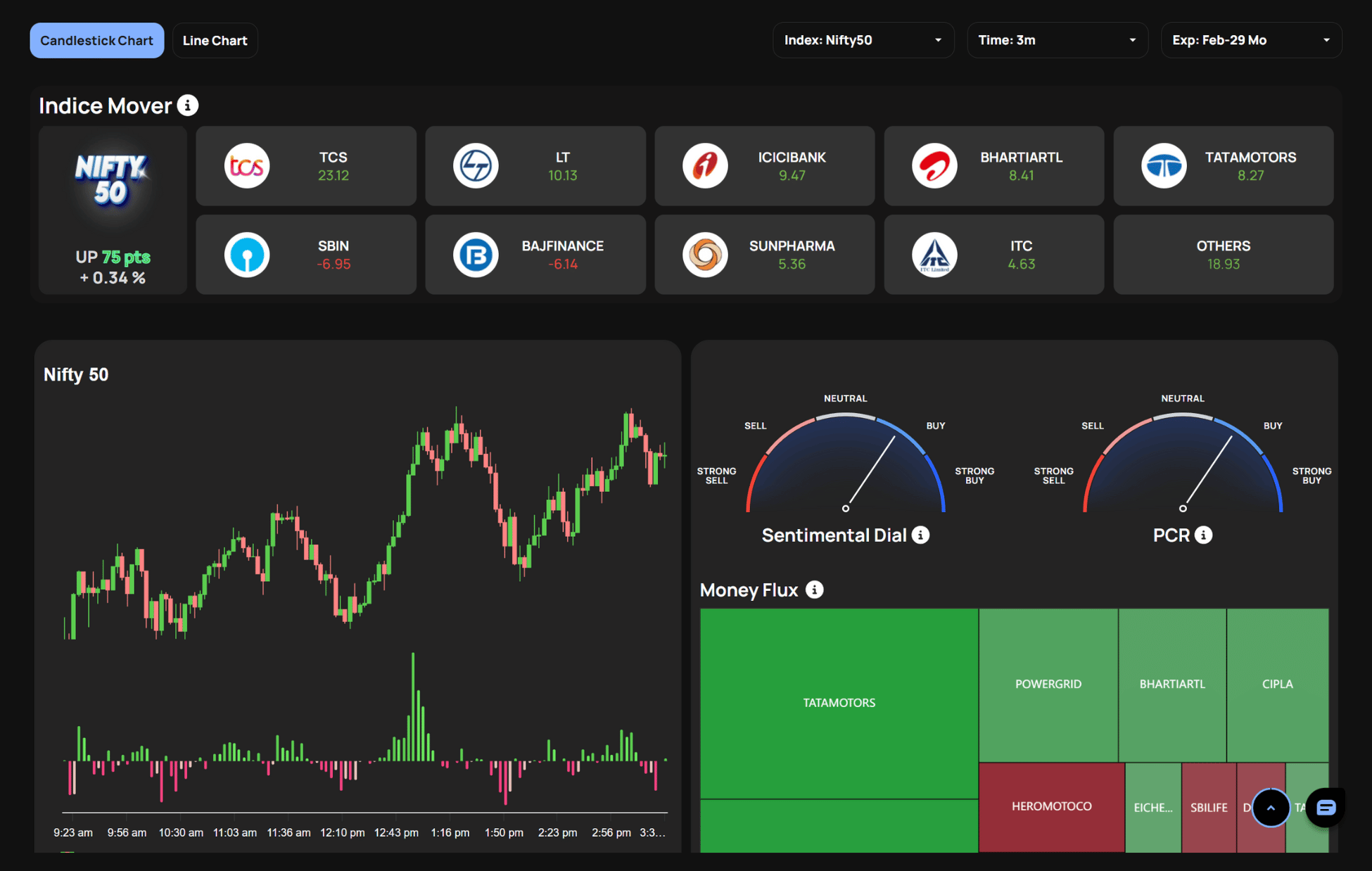Select the HEROMOTOCO treemap block
Screen dimensions: 1372x871
coord(1052,807)
